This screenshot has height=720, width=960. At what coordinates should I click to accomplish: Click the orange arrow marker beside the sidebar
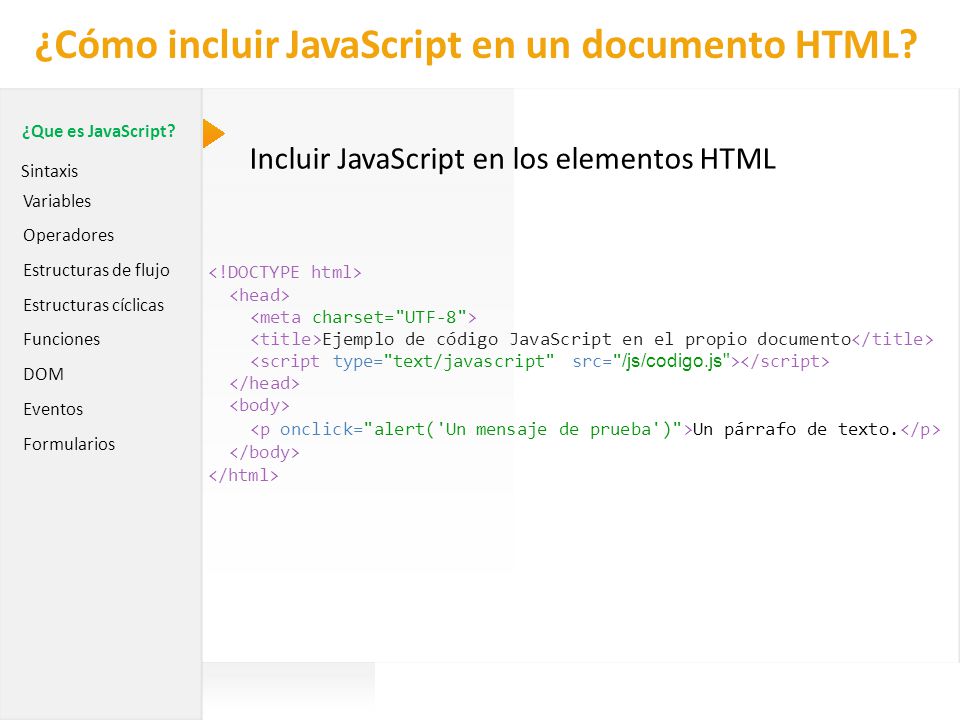pos(213,133)
